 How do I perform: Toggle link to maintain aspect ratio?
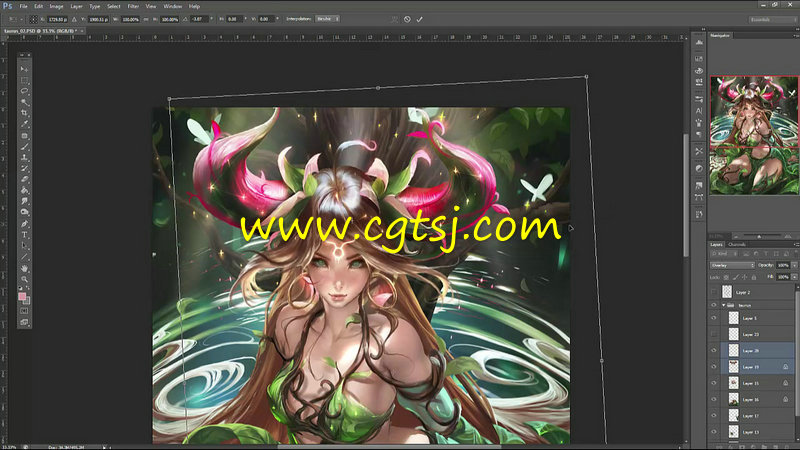pos(146,19)
